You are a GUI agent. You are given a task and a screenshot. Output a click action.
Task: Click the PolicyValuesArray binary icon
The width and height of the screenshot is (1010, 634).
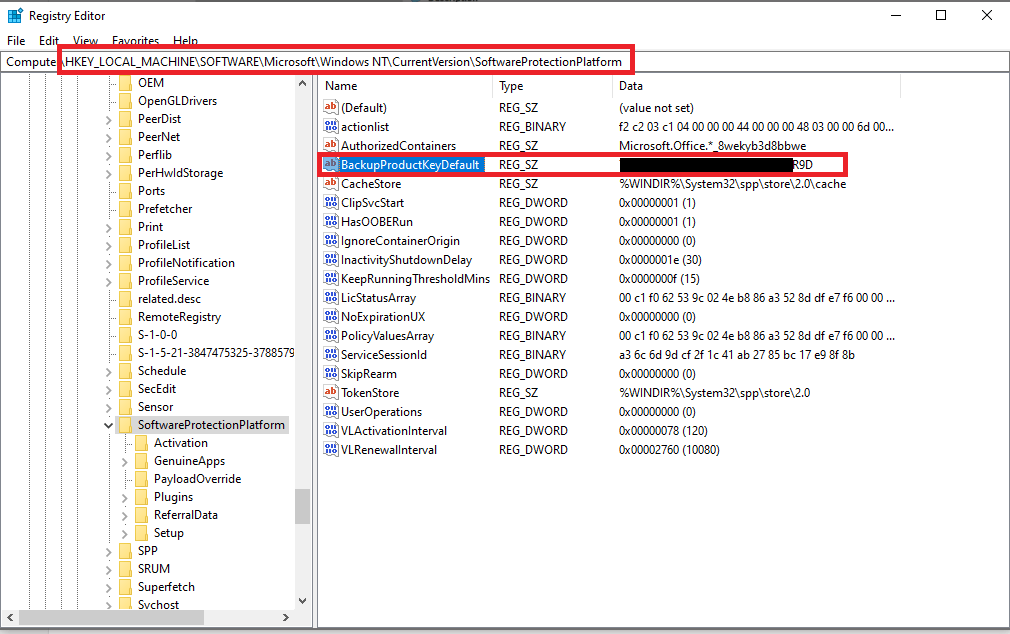coord(330,335)
